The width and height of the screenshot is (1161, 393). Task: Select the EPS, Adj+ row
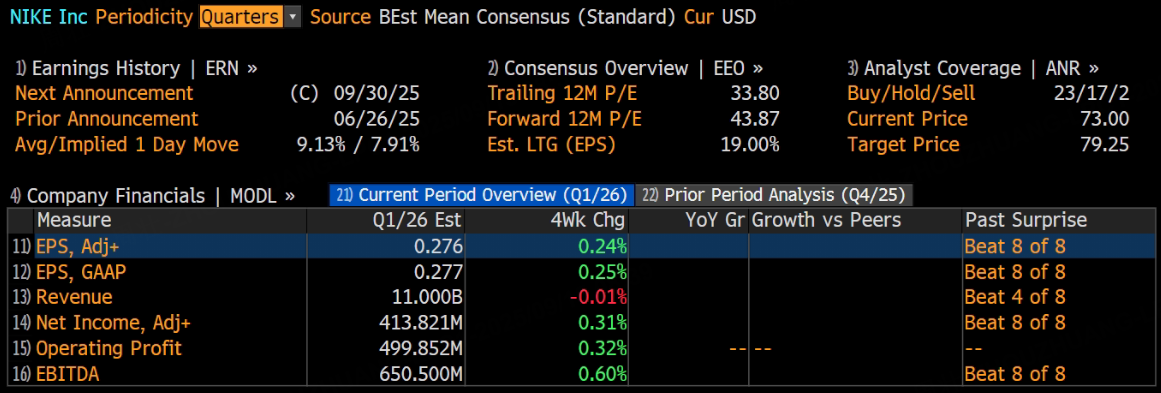tap(580, 246)
